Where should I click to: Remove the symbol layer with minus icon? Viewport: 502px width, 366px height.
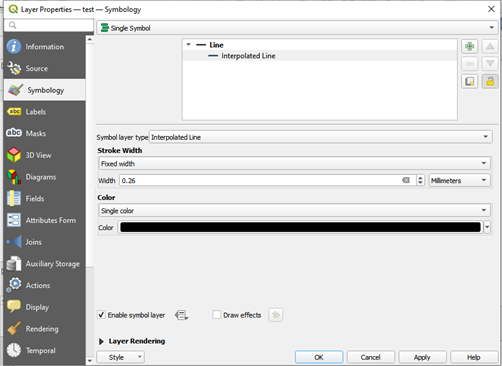470,64
